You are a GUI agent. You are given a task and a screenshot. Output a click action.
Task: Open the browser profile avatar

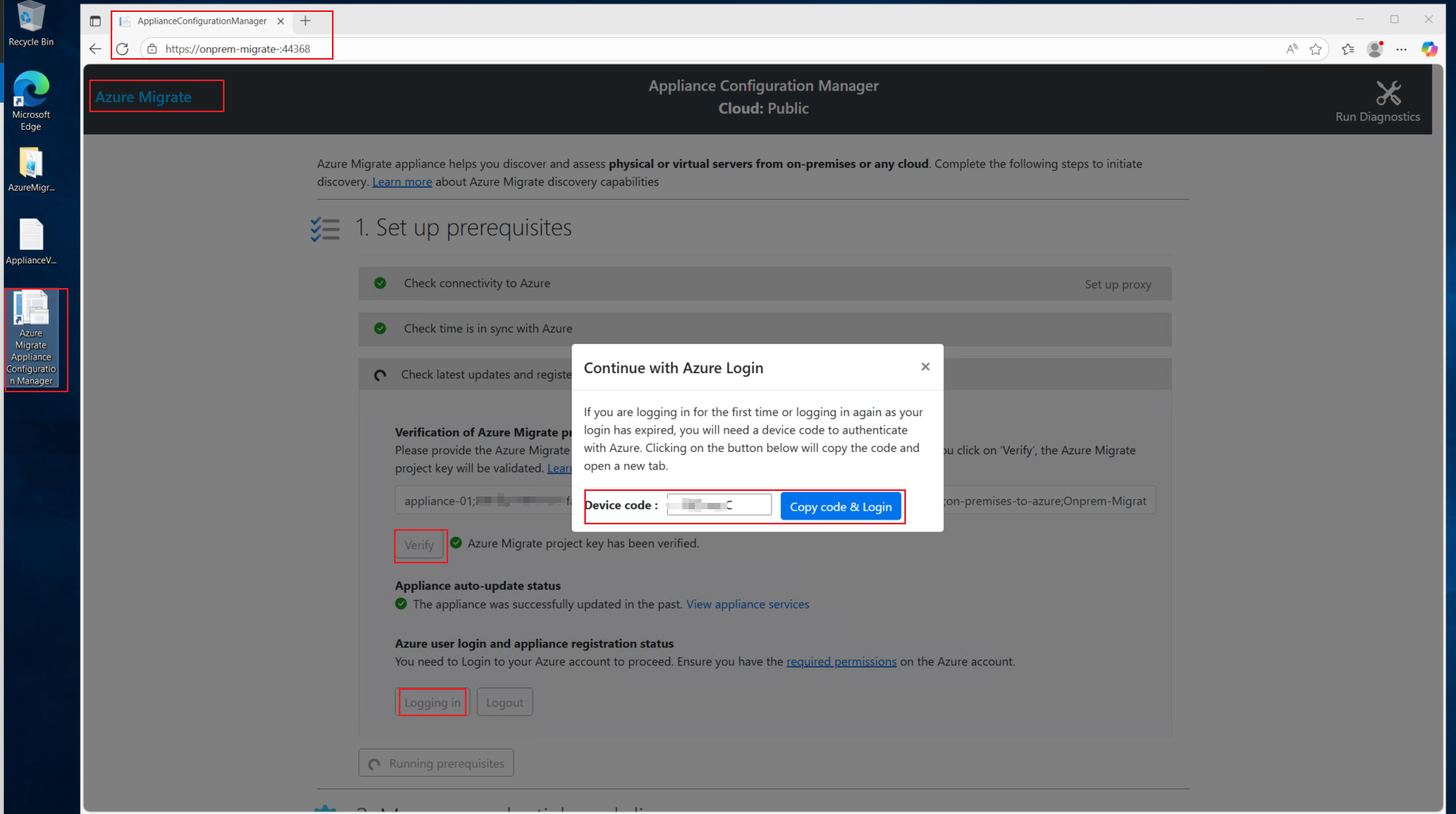pyautogui.click(x=1374, y=49)
